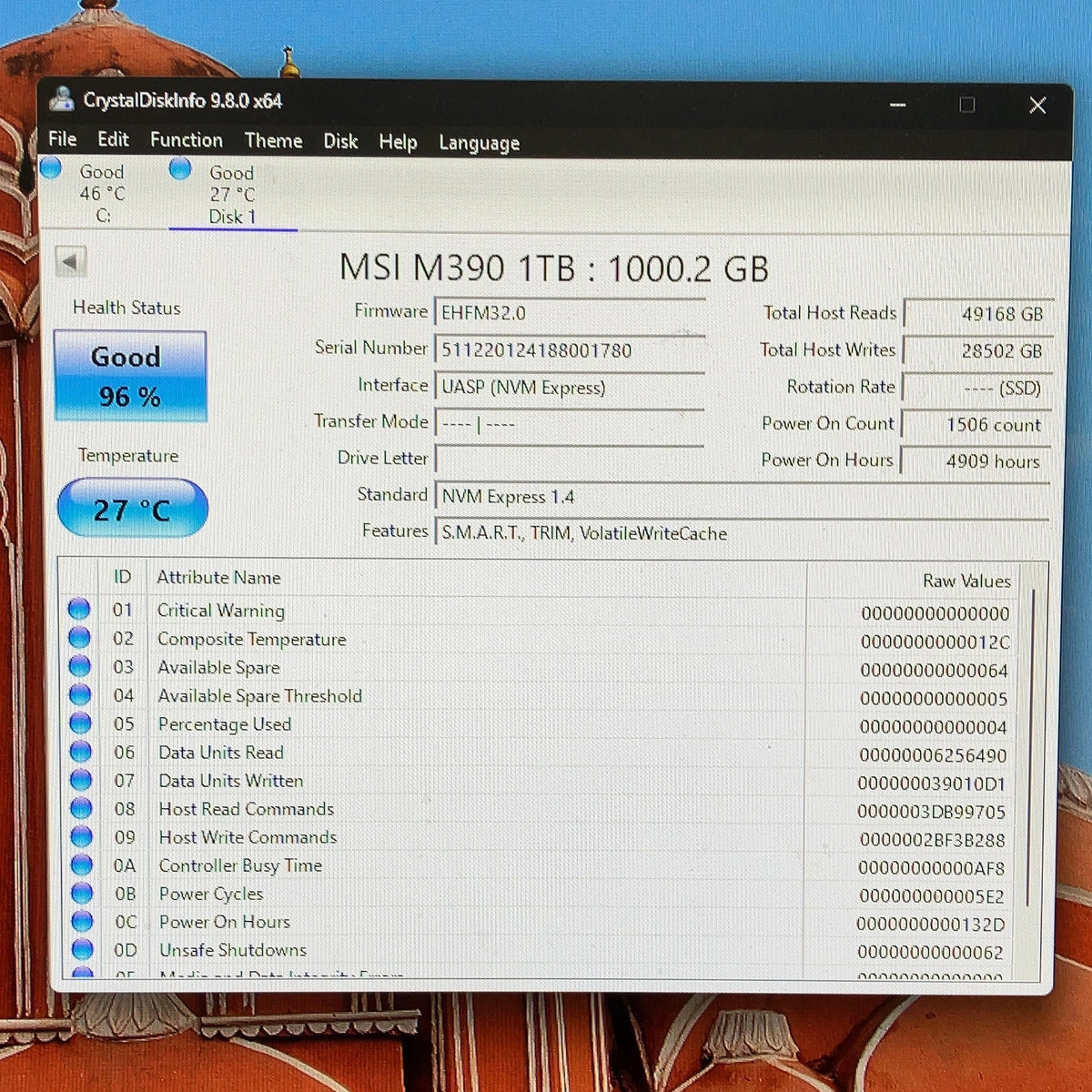Click the Total Host Reads value 49168 GB
This screenshot has width=1092, height=1092.
click(978, 314)
